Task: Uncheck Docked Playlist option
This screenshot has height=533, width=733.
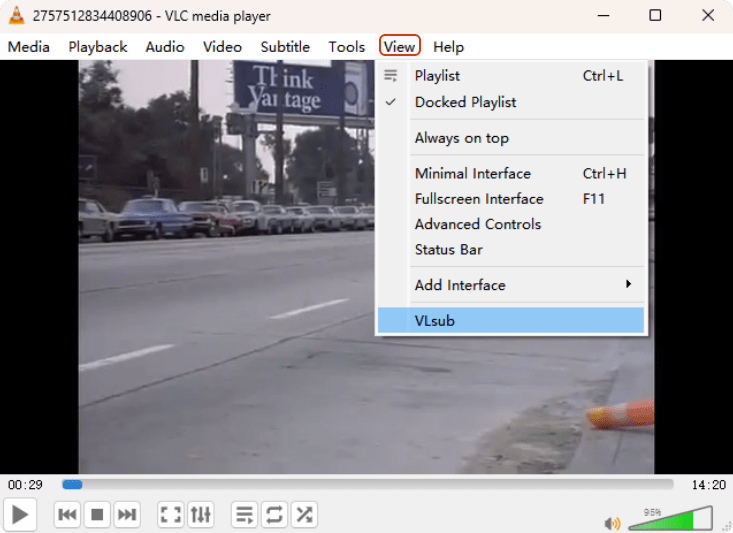Action: pos(465,102)
